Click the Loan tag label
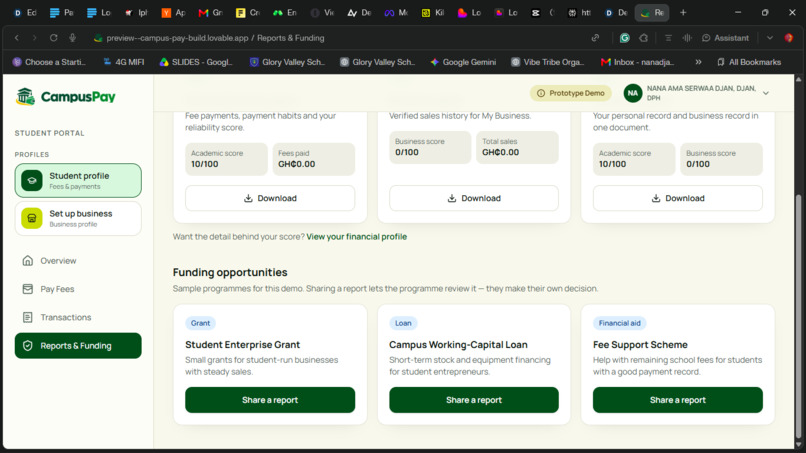This screenshot has width=806, height=453. 403,323
